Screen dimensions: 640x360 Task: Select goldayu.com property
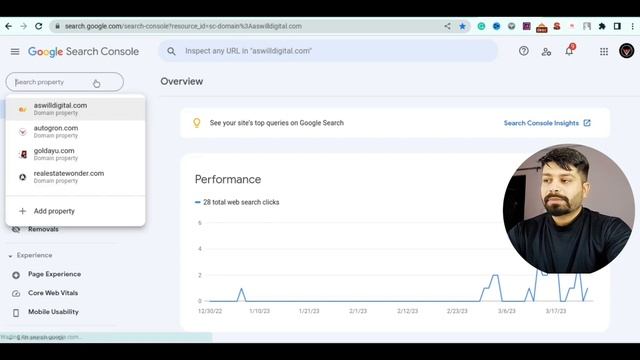[x=76, y=154]
